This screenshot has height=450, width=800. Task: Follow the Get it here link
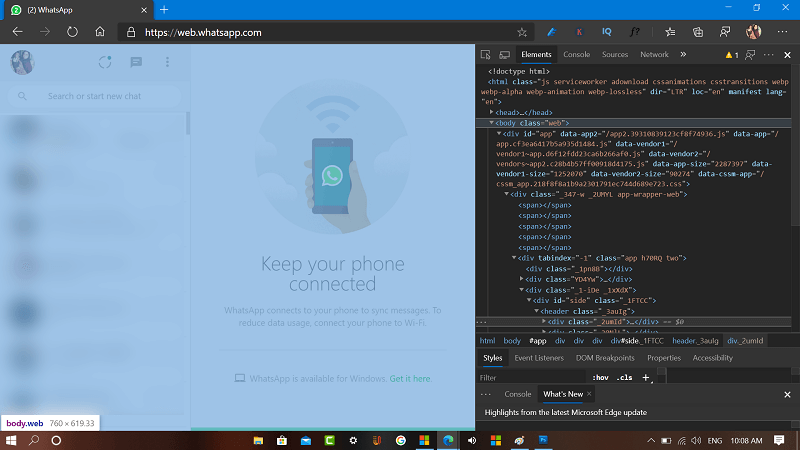(411, 379)
